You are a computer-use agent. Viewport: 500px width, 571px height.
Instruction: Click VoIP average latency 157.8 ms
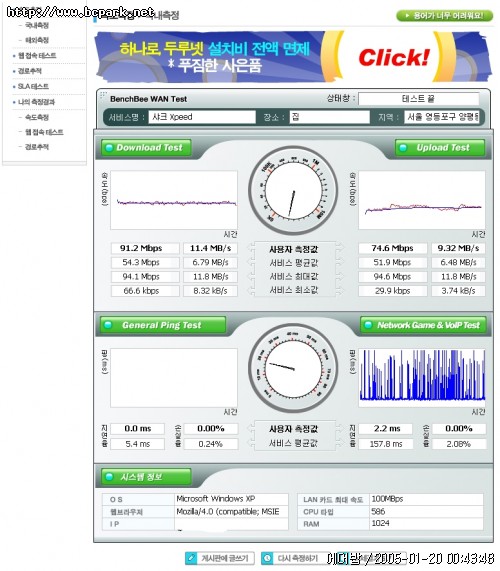[386, 444]
